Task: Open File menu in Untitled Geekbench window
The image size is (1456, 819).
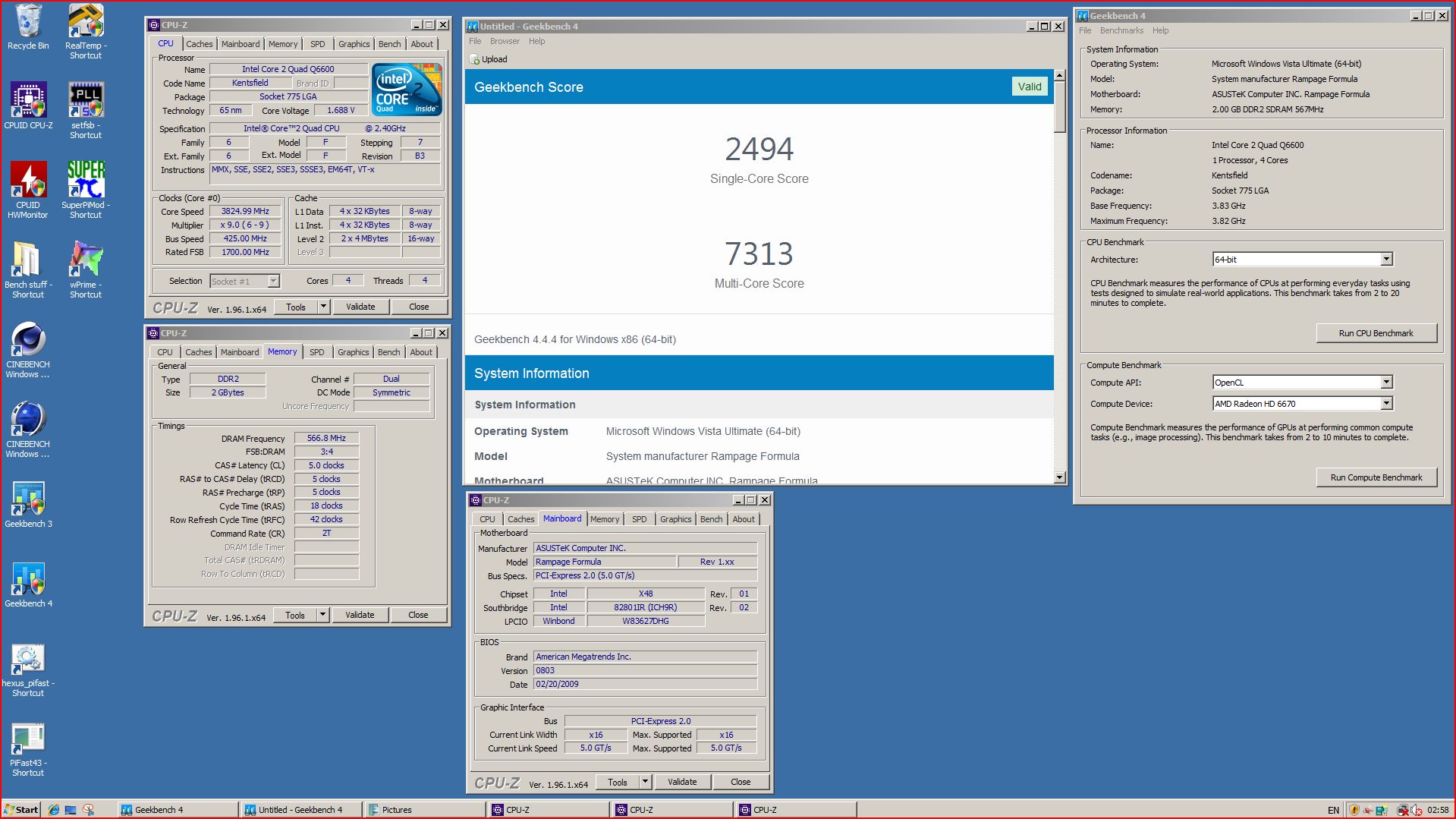Action: click(x=475, y=41)
